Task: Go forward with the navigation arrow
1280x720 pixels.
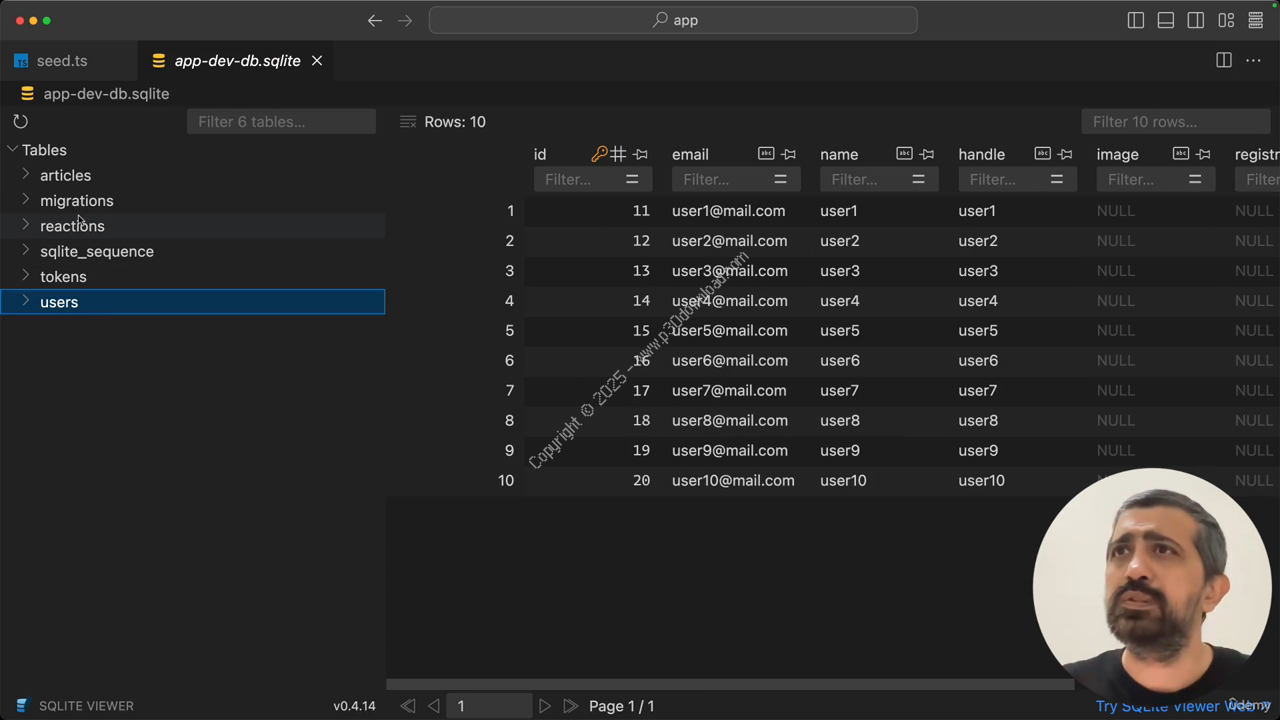Action: click(x=405, y=20)
